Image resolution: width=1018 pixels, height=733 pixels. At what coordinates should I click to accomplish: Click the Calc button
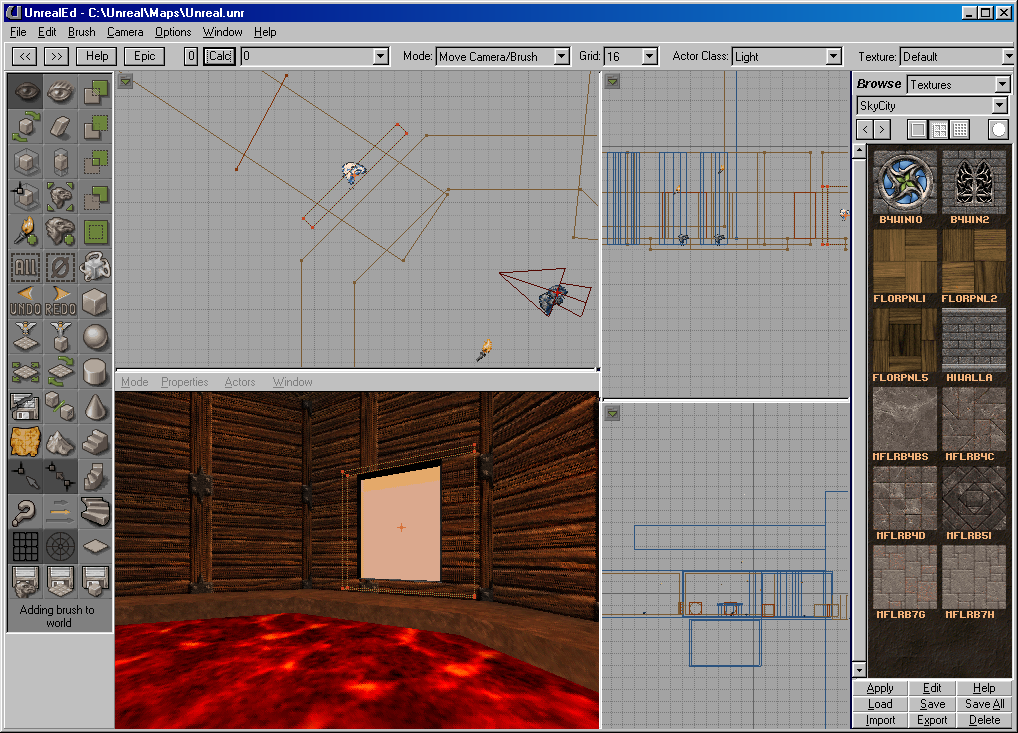[219, 56]
